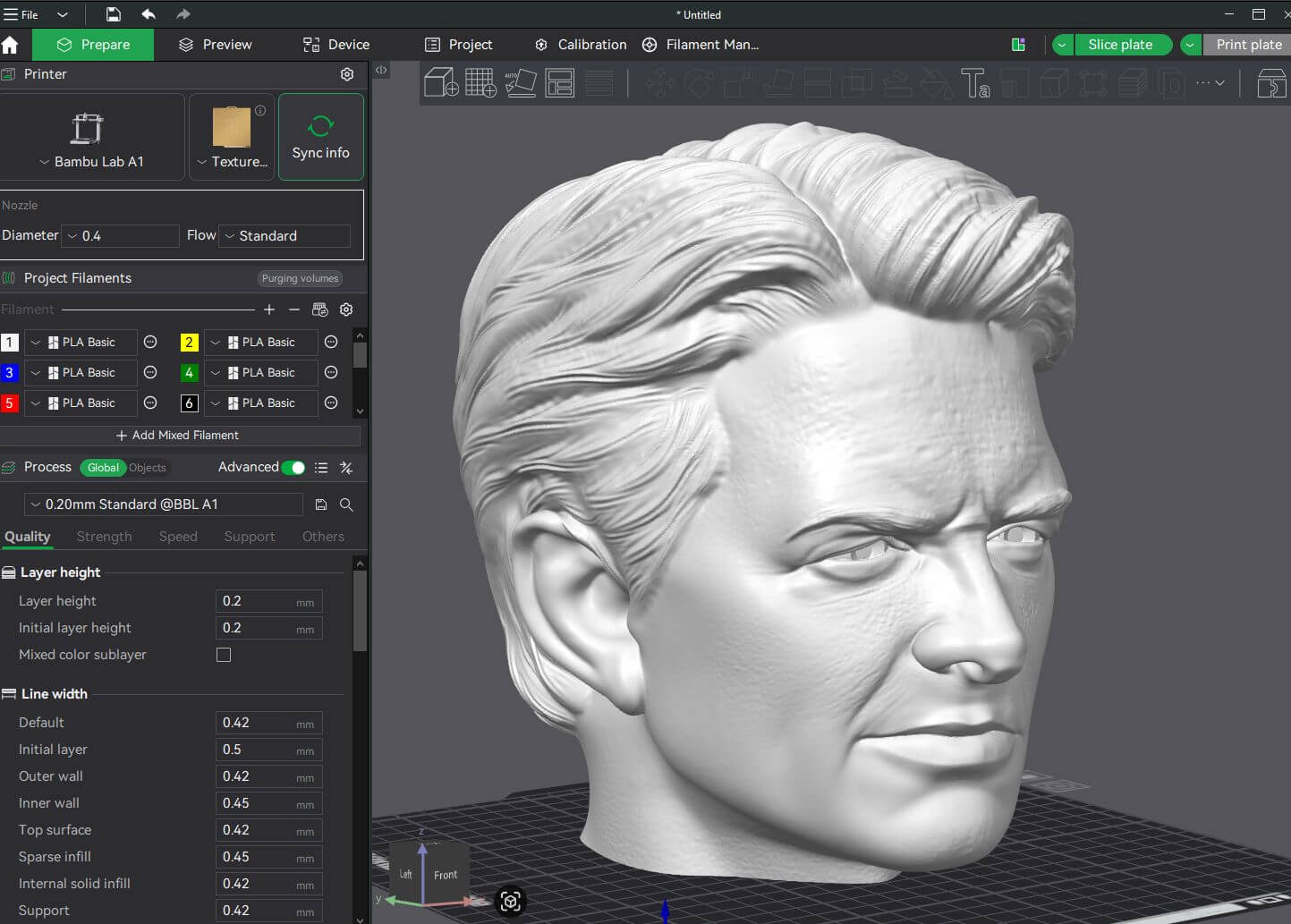Click the Add plate grid icon
Viewport: 1291px width, 924px height.
(480, 83)
